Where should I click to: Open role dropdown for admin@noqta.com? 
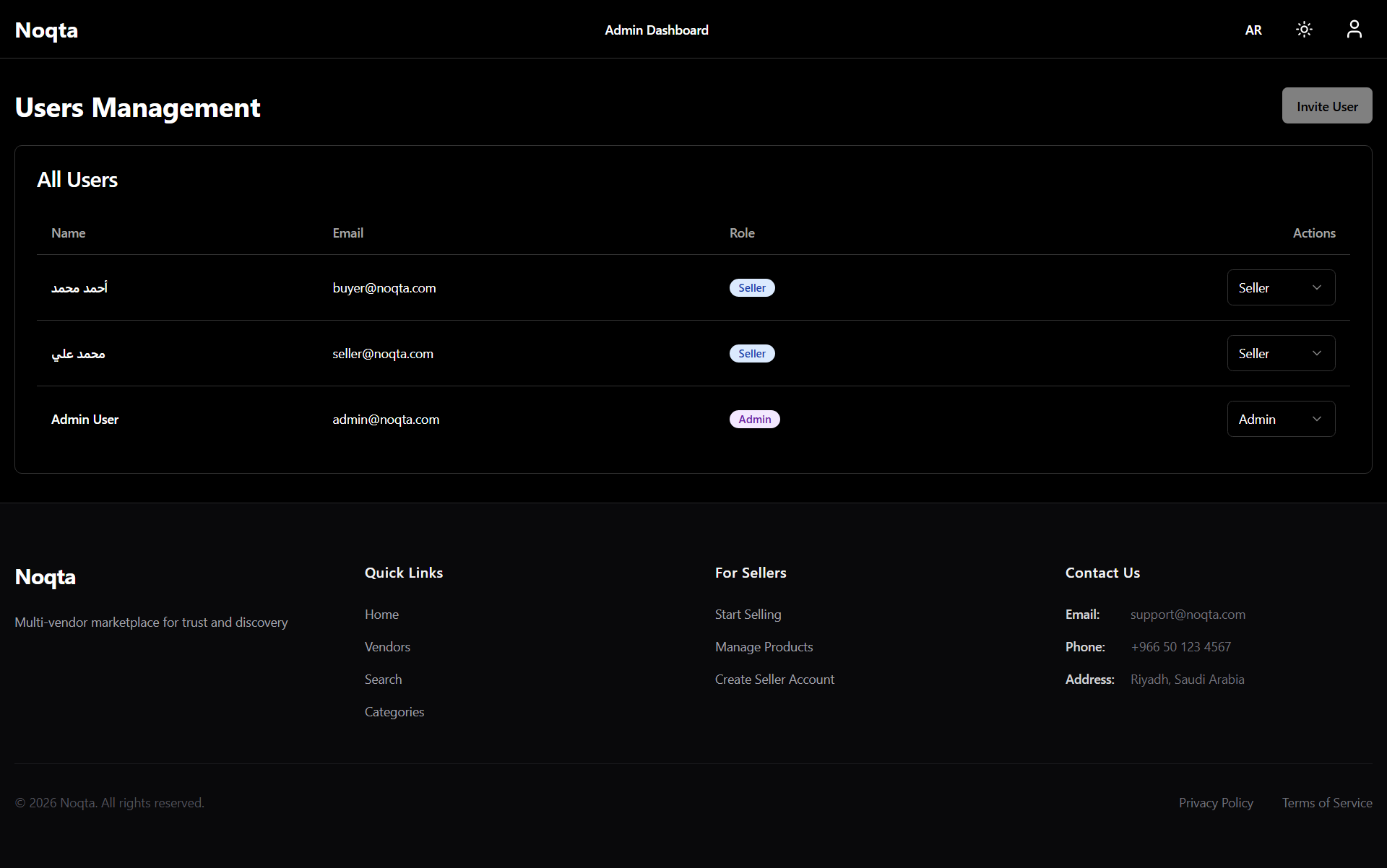pos(1281,419)
